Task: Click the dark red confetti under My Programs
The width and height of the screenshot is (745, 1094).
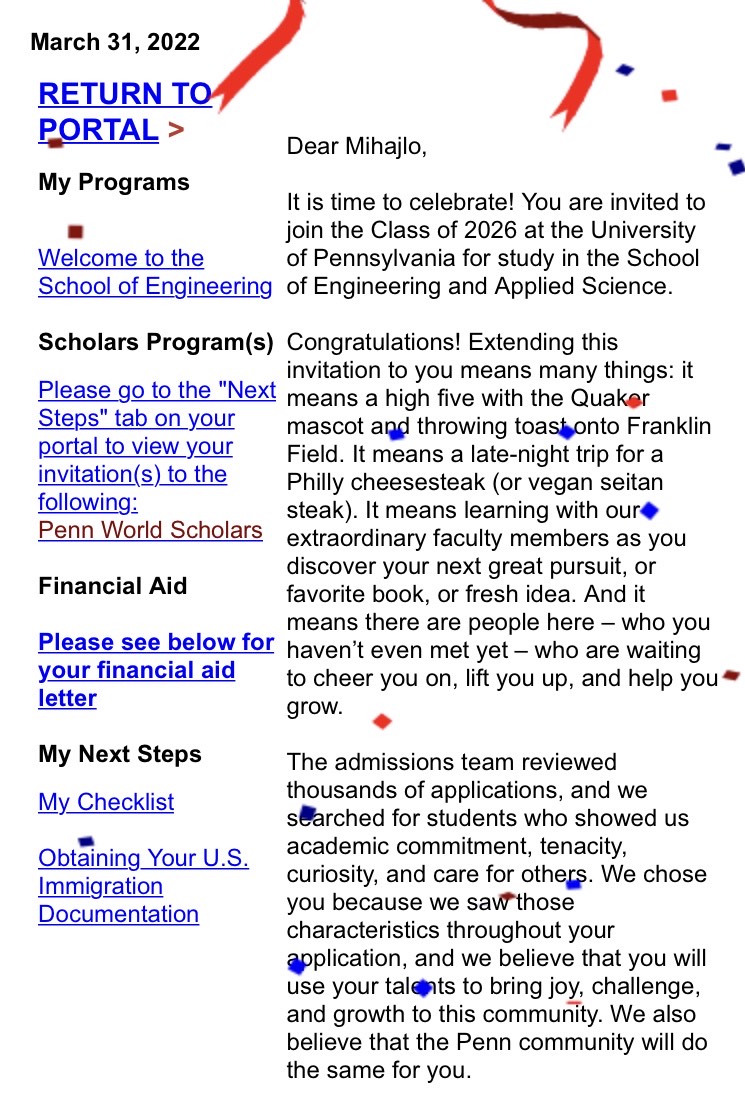Action: pos(75,231)
